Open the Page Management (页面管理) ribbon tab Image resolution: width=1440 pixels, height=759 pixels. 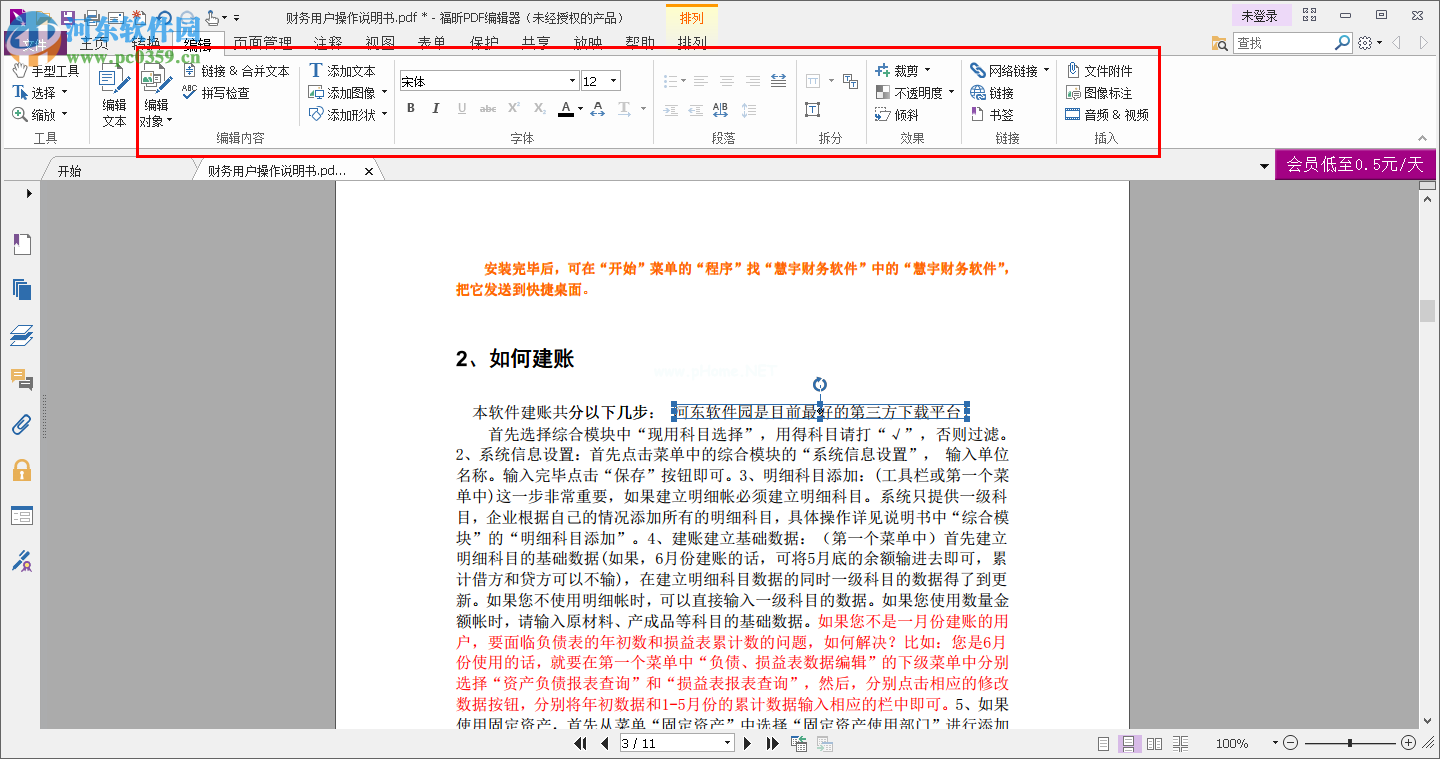(x=262, y=43)
